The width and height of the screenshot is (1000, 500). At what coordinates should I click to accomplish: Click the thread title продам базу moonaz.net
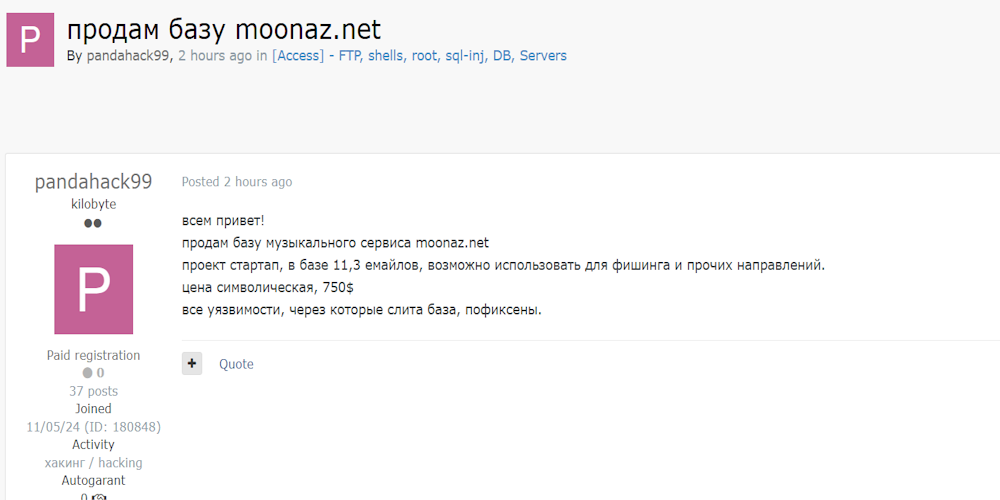[x=224, y=29]
